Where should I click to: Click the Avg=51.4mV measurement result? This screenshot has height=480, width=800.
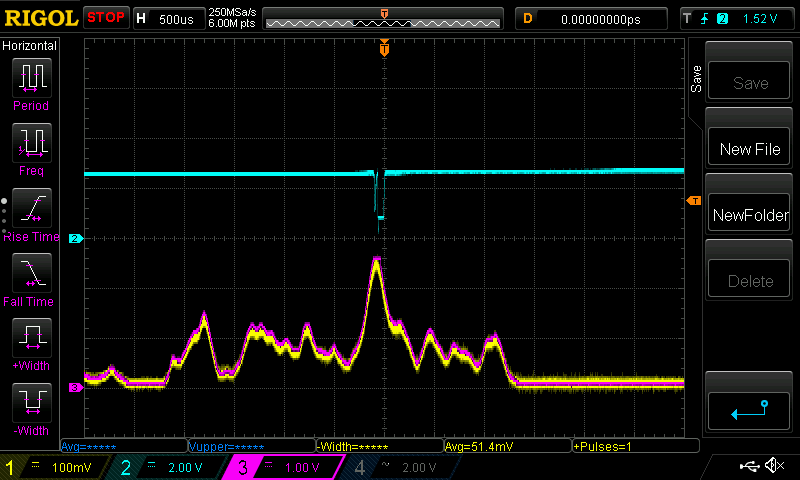pos(508,446)
